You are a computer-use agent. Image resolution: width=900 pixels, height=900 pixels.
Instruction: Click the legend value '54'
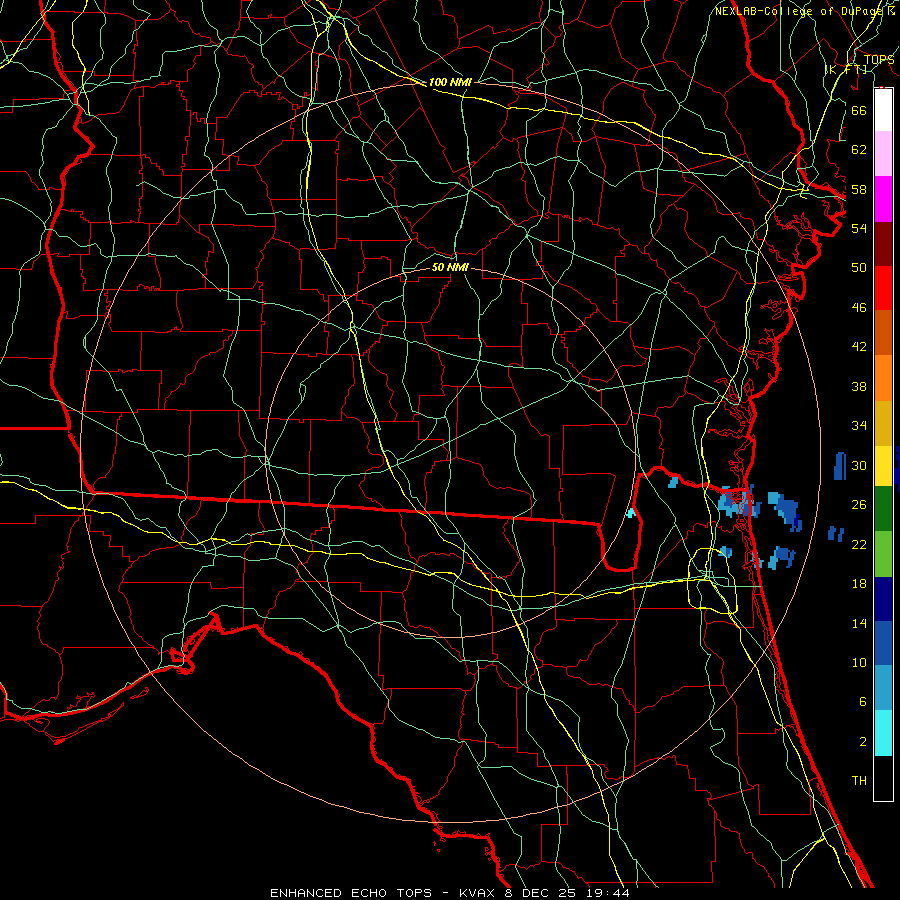point(859,228)
